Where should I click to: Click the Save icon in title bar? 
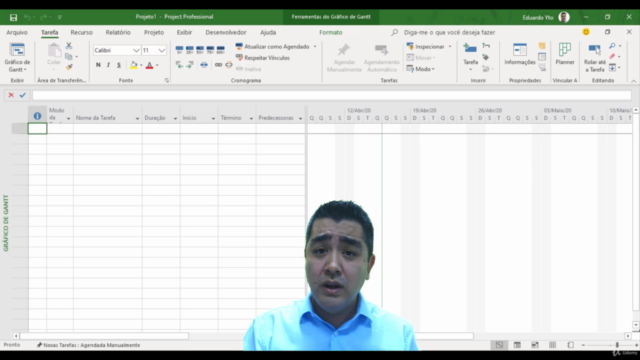click(13, 17)
